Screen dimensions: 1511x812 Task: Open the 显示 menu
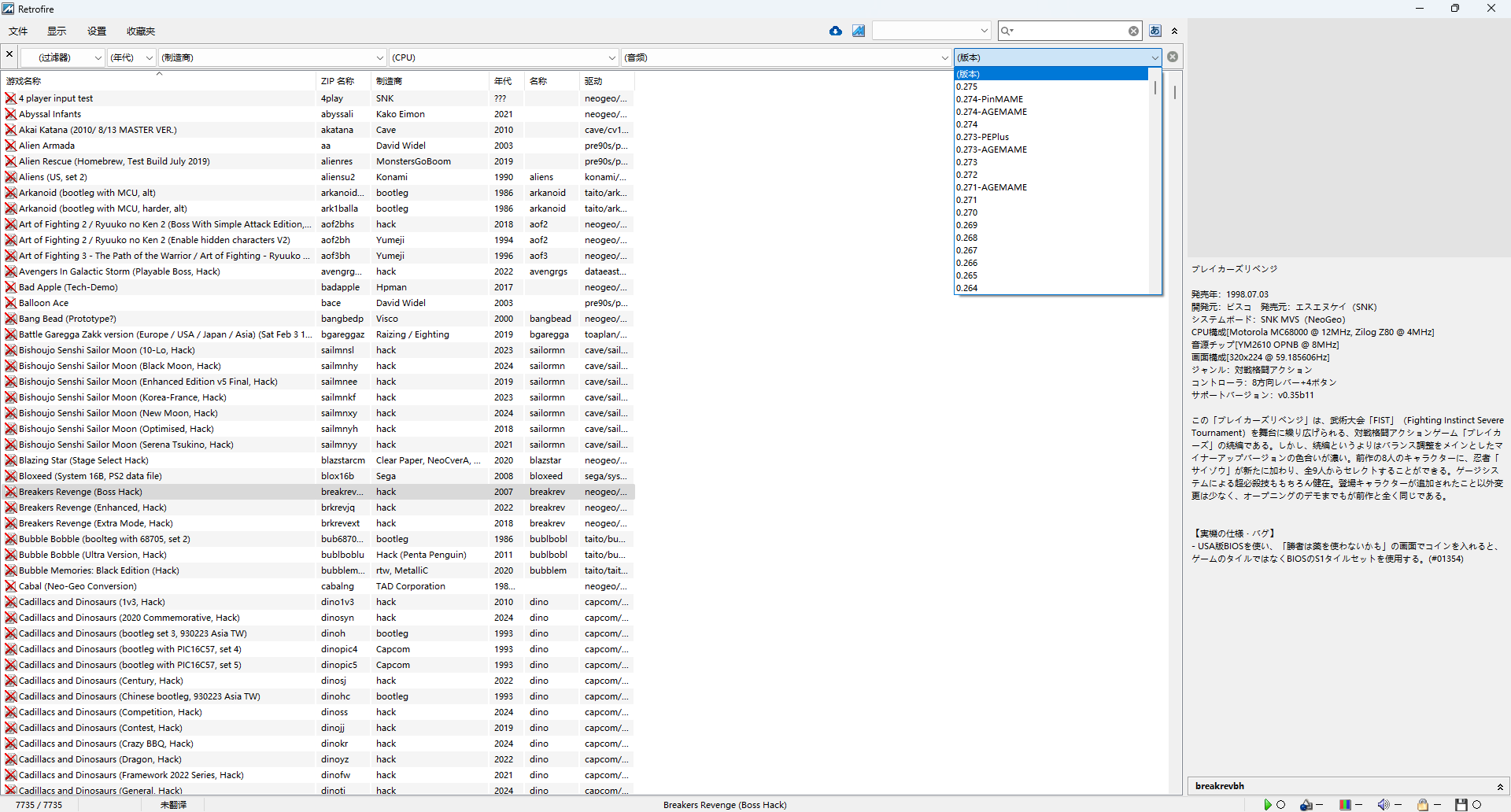tap(57, 31)
